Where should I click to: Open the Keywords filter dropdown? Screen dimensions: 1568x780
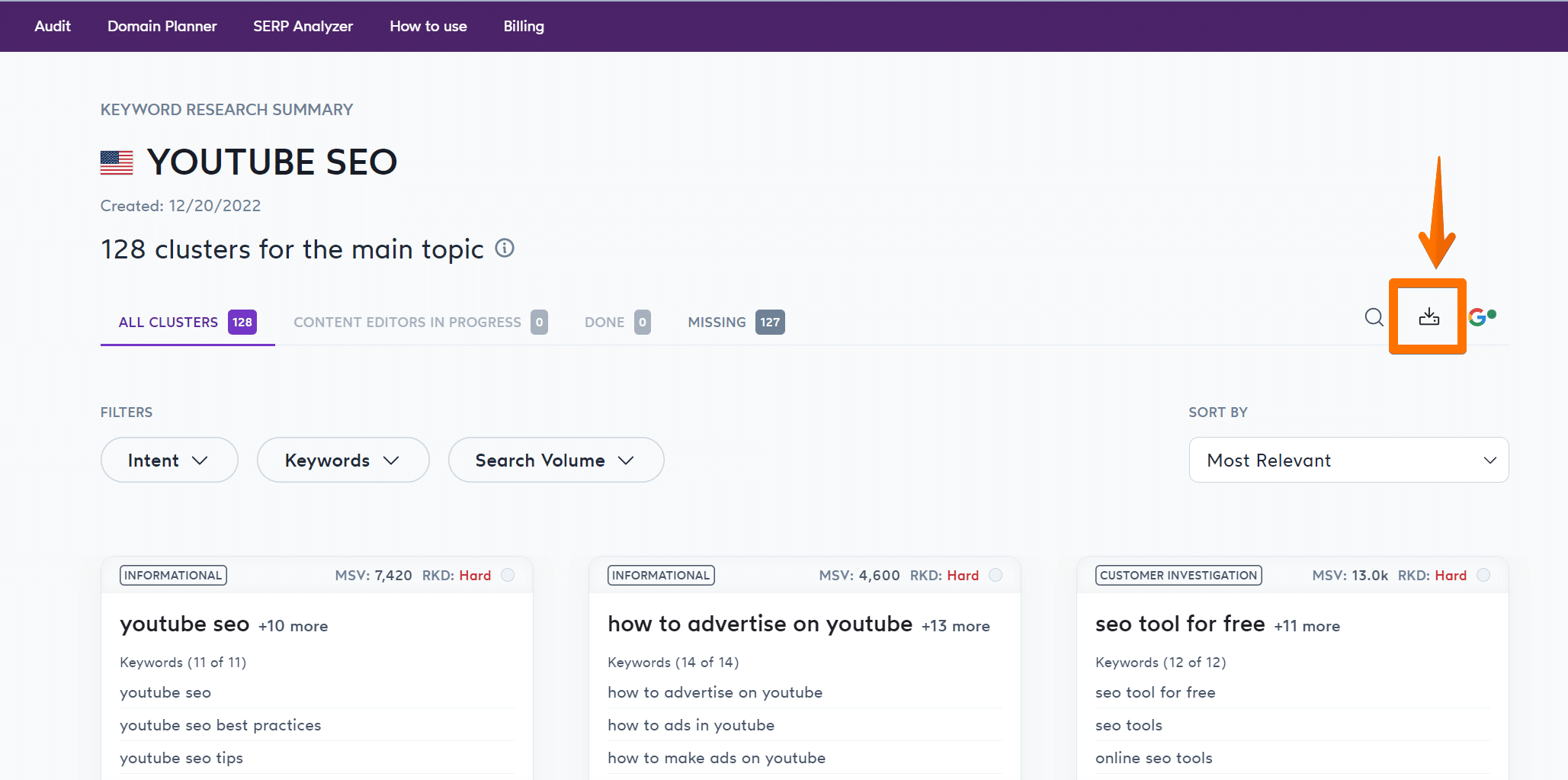(343, 460)
